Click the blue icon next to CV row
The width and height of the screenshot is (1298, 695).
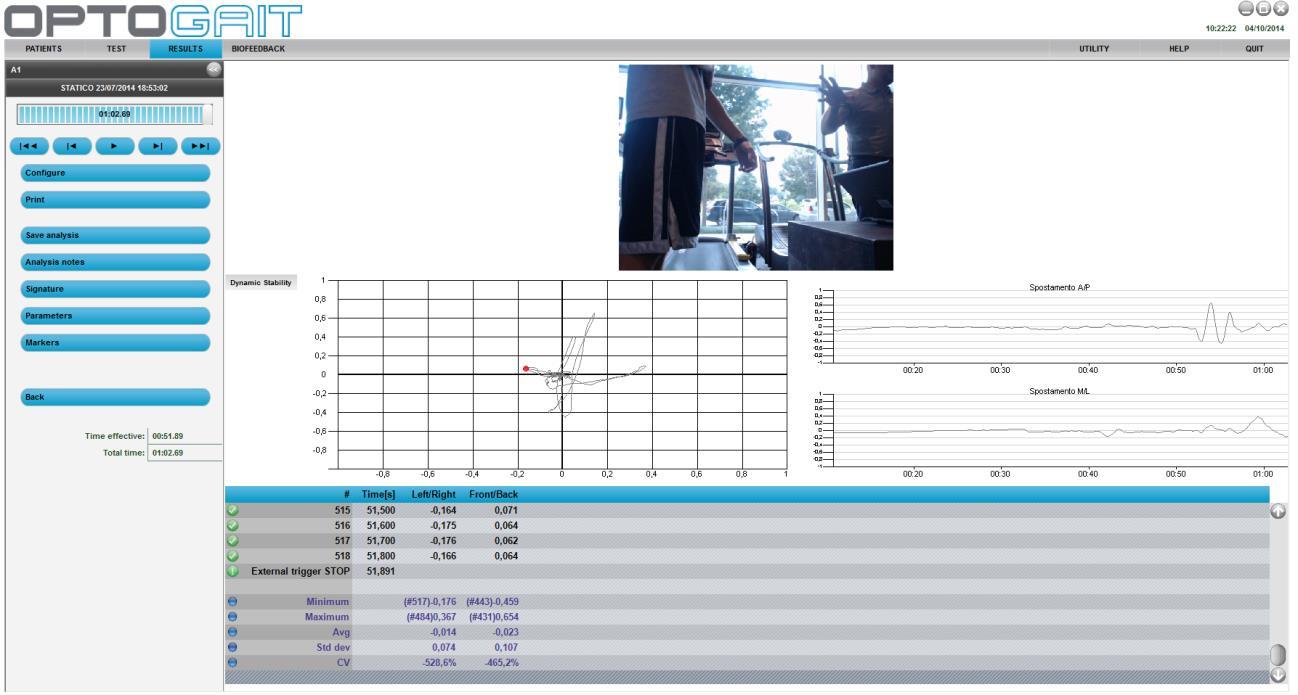pos(233,662)
